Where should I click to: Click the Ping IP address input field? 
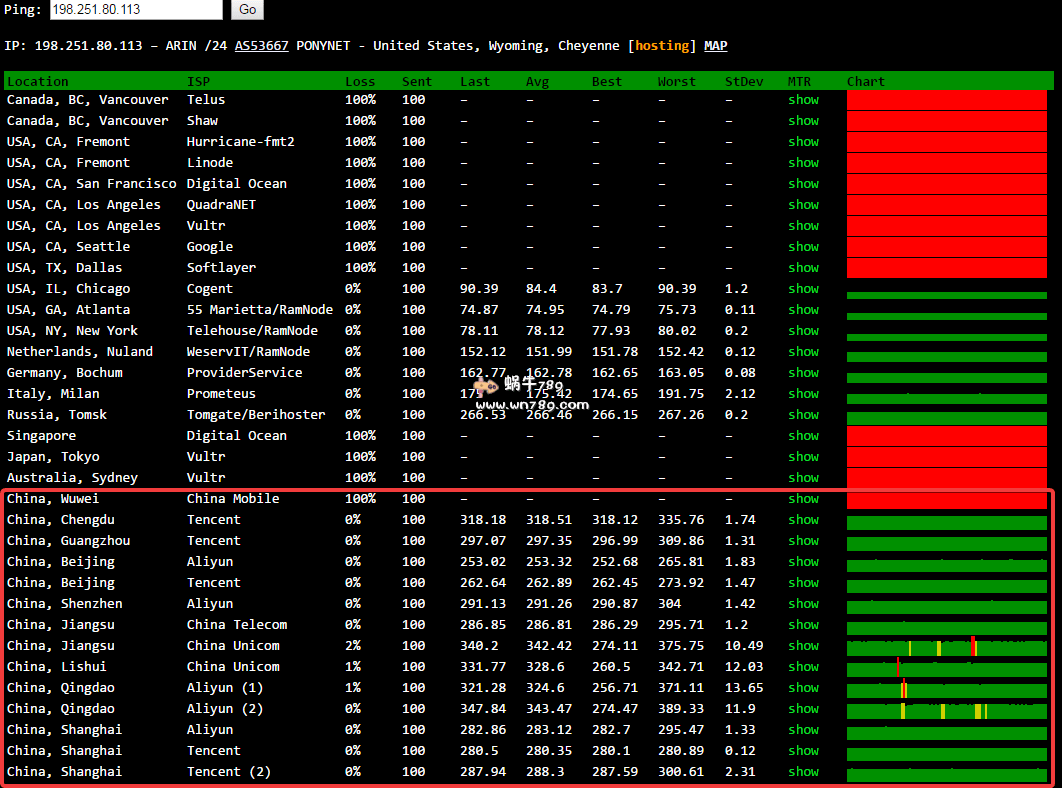pos(135,10)
